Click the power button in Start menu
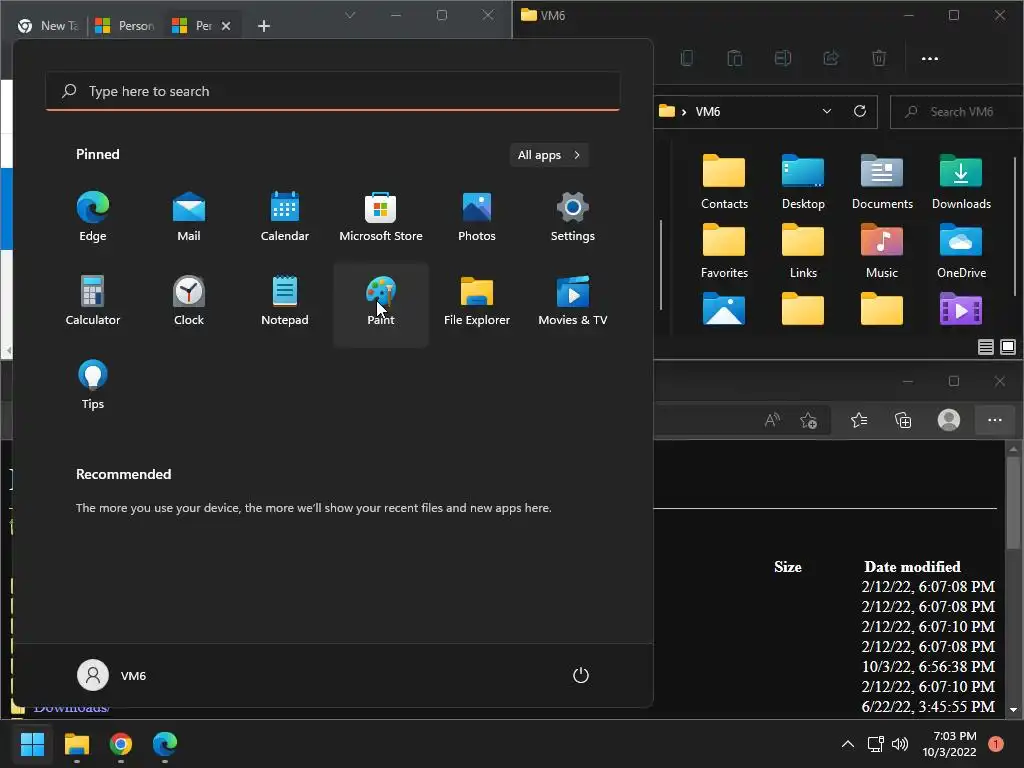Viewport: 1024px width, 768px height. pos(581,675)
